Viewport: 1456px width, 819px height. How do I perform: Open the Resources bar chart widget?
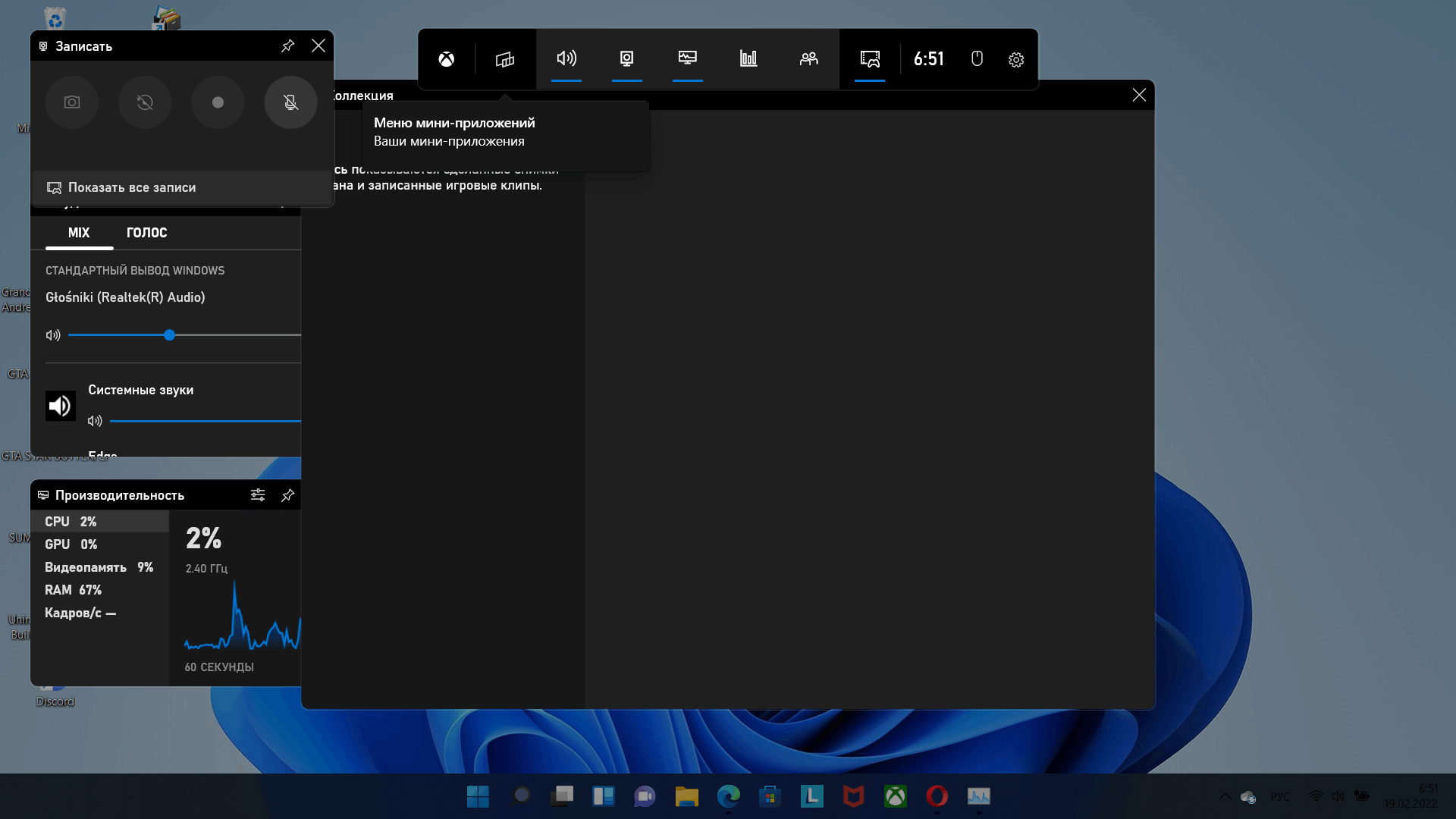[x=748, y=59]
